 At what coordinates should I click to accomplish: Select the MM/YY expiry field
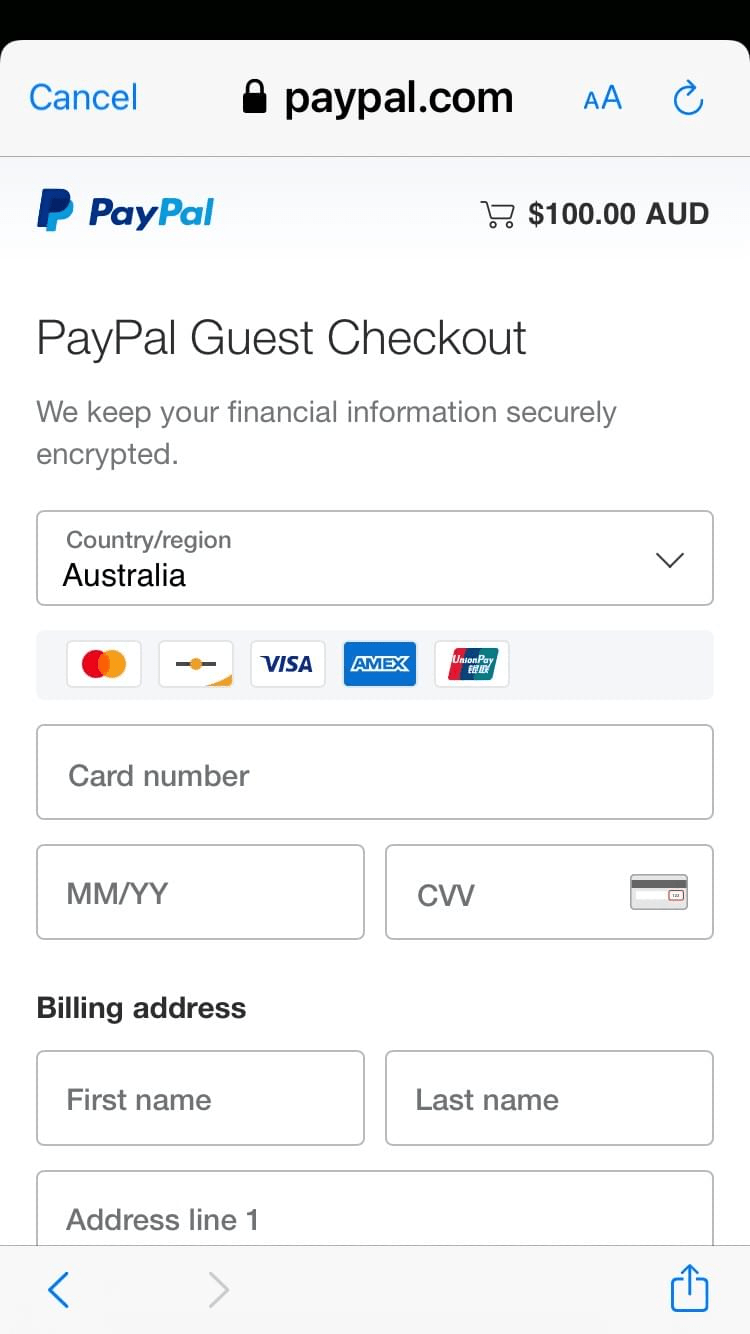coord(200,892)
